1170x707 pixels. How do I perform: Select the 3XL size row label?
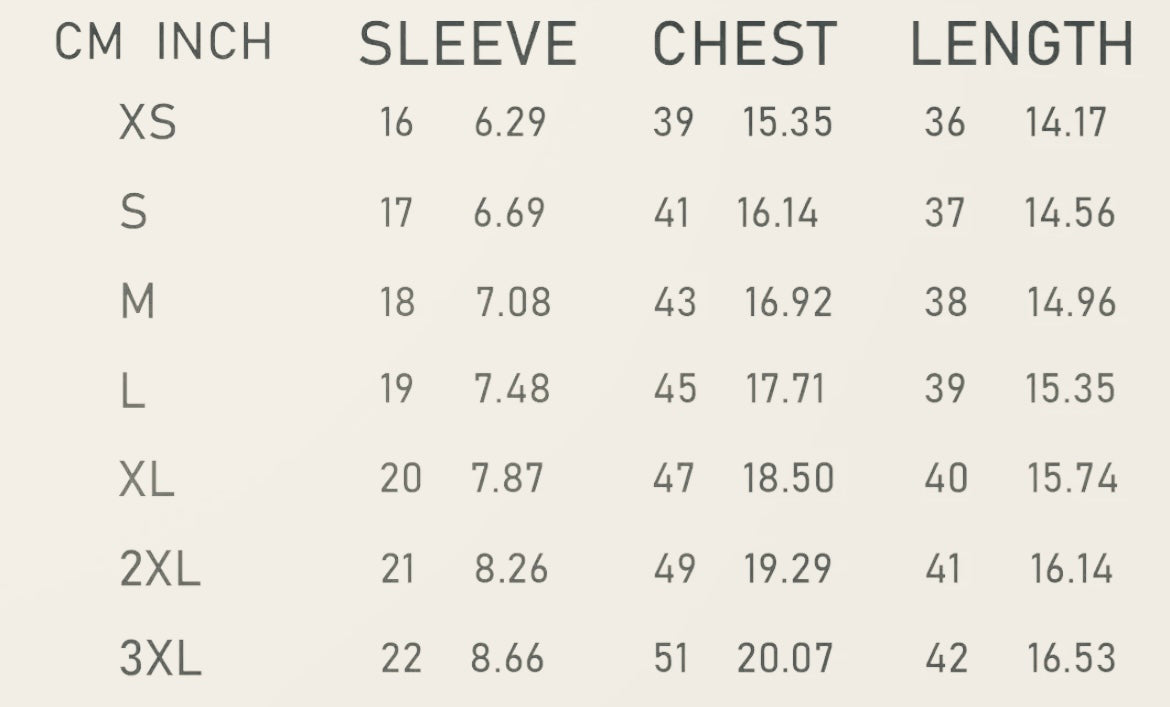[160, 658]
